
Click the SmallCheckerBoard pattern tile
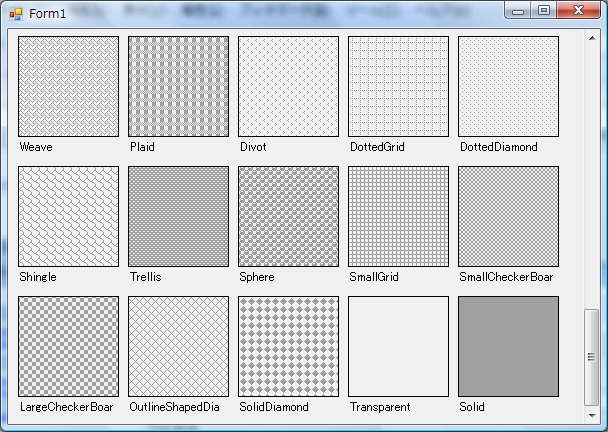(x=508, y=216)
